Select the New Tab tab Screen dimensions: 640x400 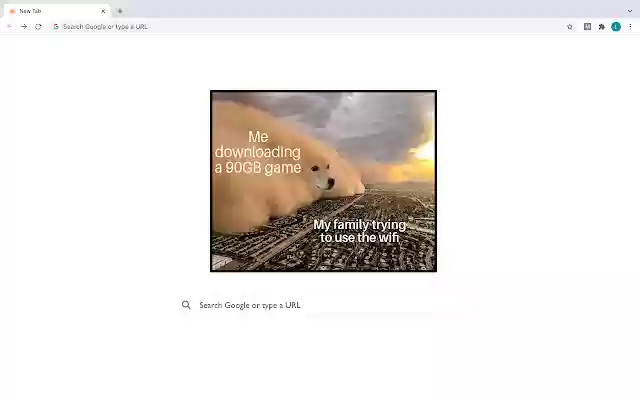click(x=57, y=11)
